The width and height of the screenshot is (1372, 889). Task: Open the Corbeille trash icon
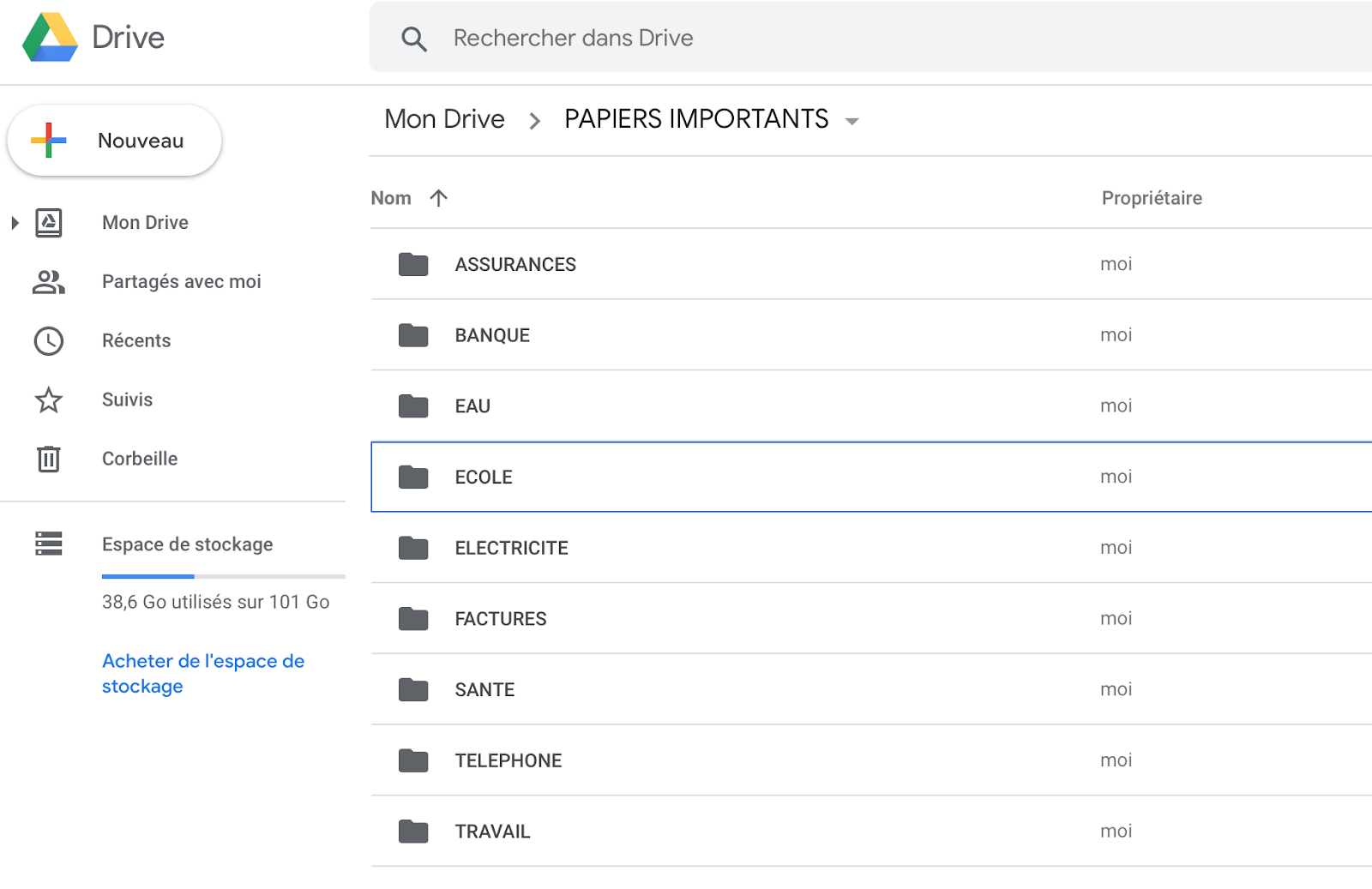49,459
